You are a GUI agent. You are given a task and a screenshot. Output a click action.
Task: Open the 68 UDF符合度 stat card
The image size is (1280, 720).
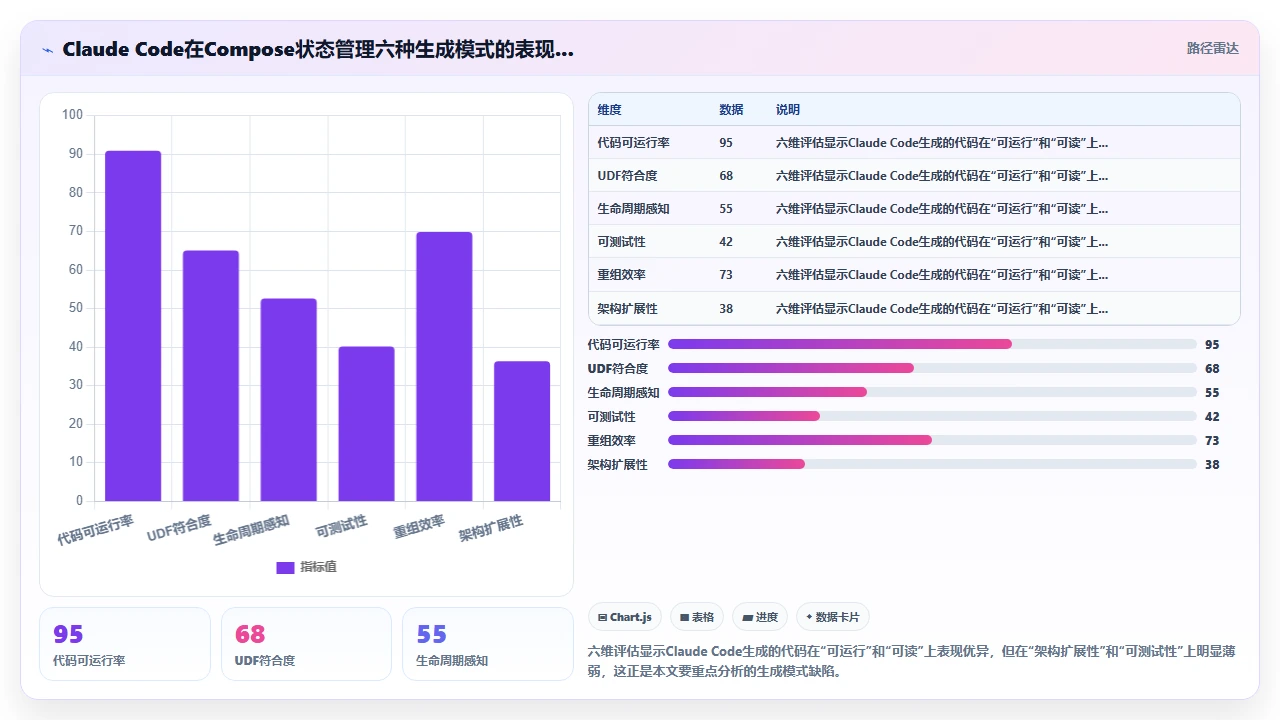click(x=306, y=644)
